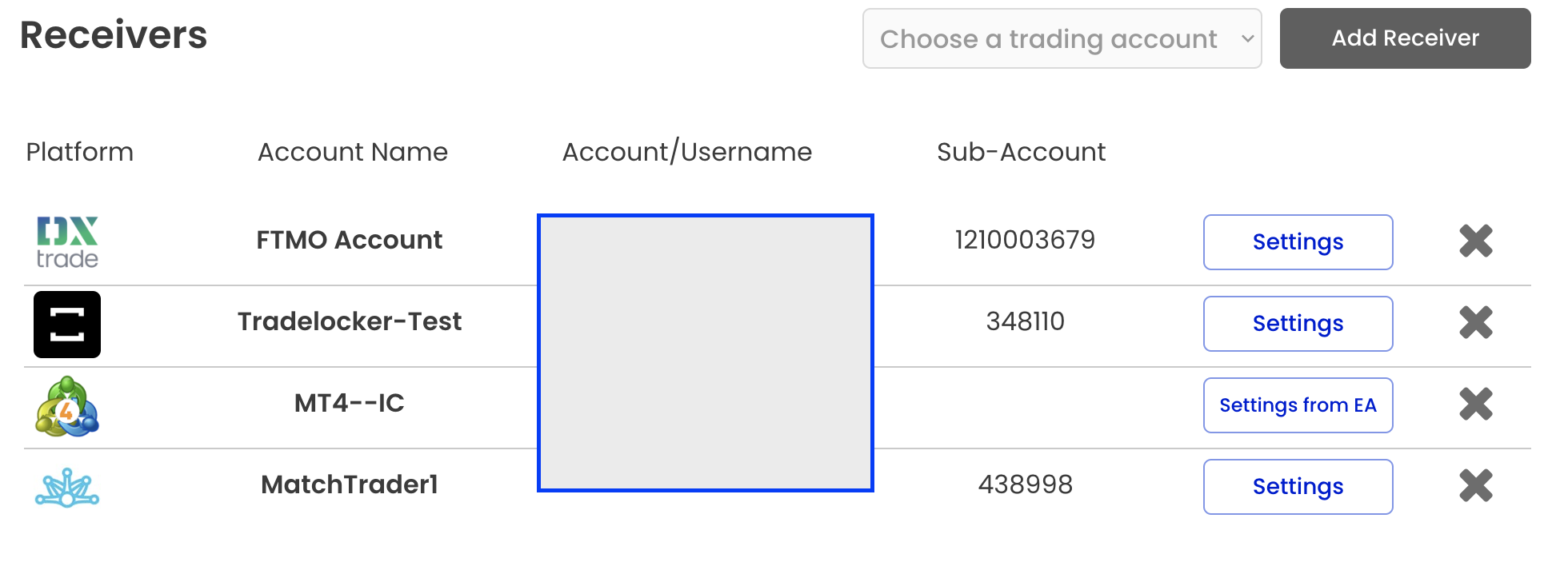Click the Account/Username column header
Viewport: 1568px width, 574px height.
coord(687,151)
